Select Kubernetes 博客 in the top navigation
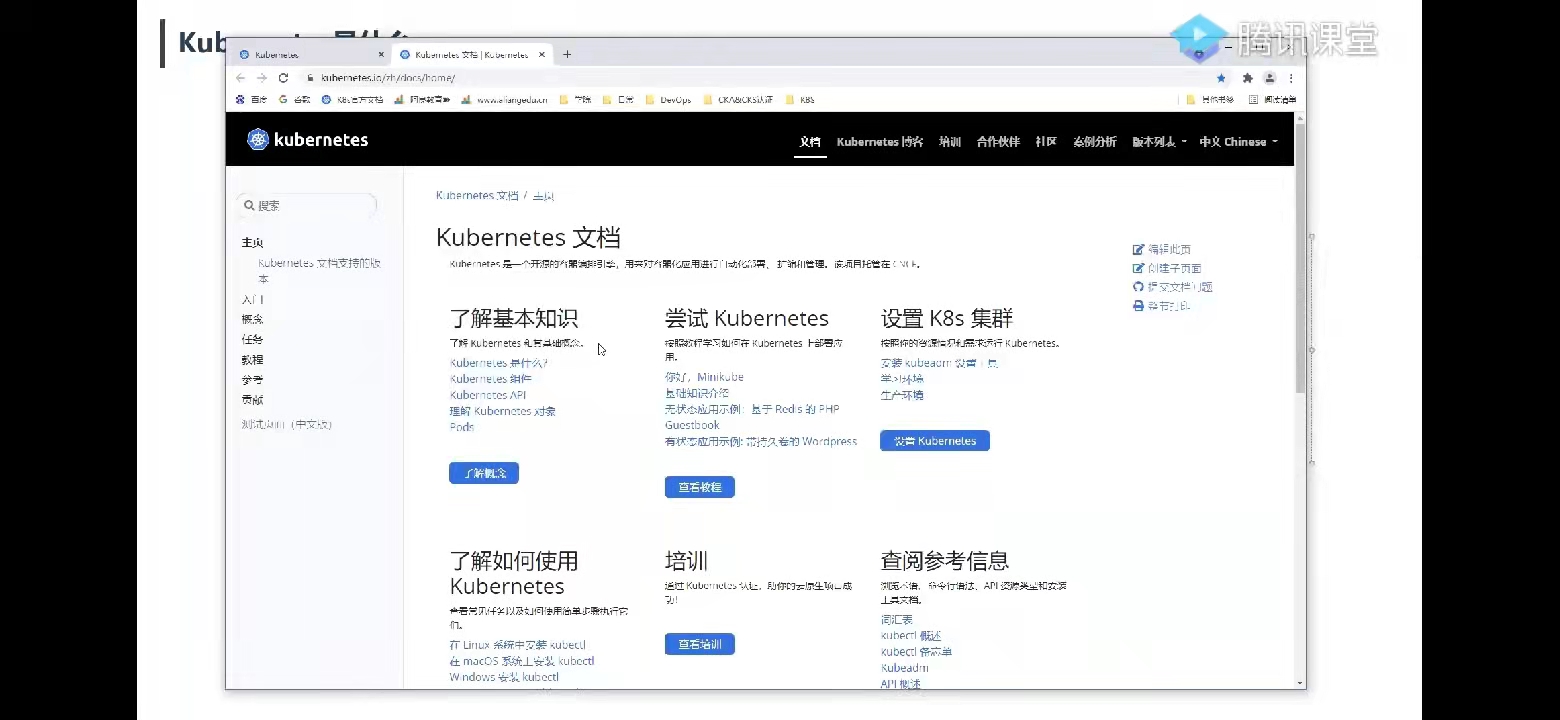The width and height of the screenshot is (1560, 720). click(880, 142)
